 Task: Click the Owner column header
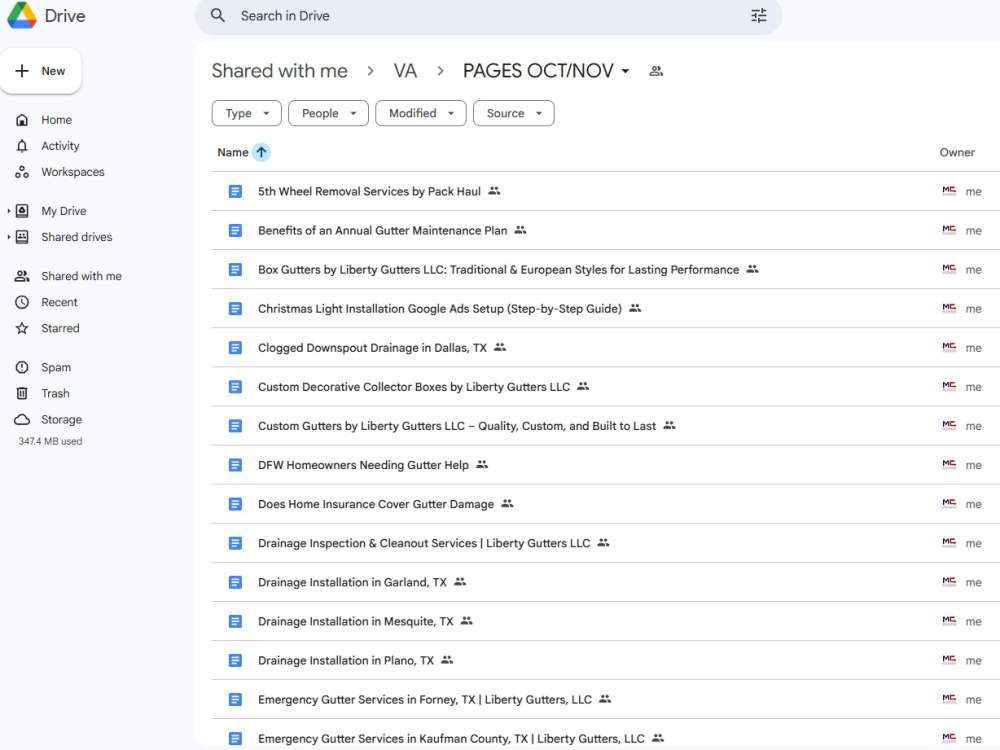point(957,152)
